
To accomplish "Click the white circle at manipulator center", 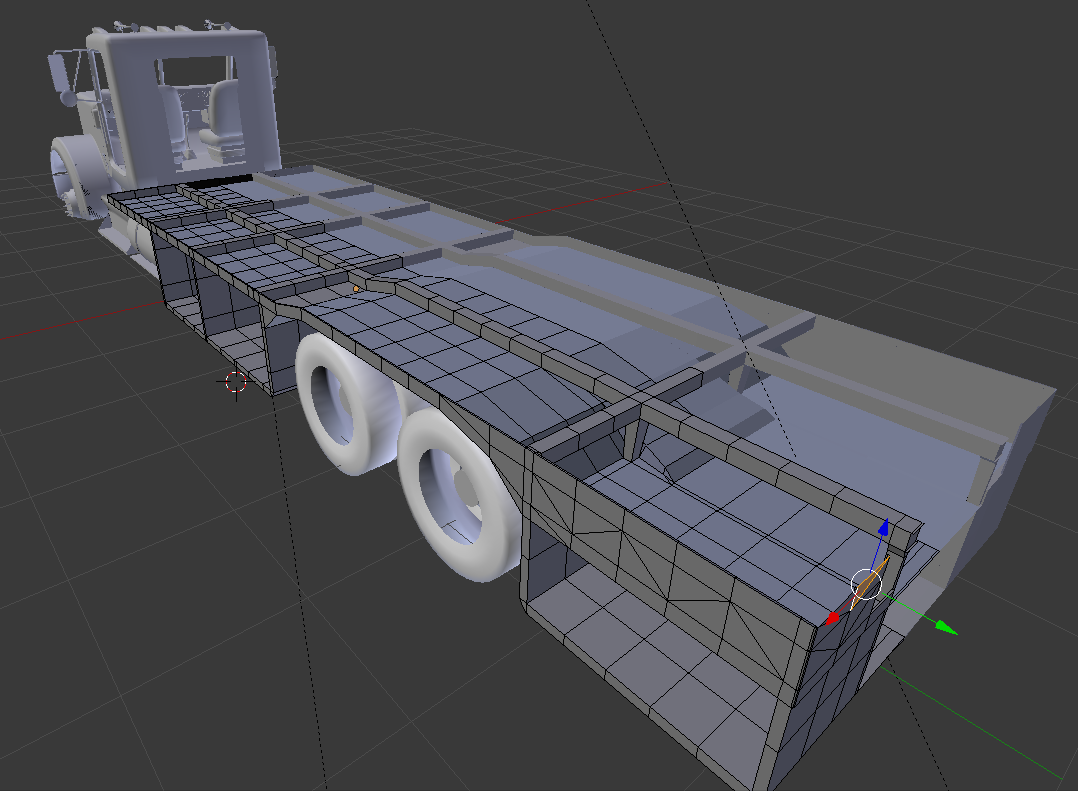I will point(866,584).
